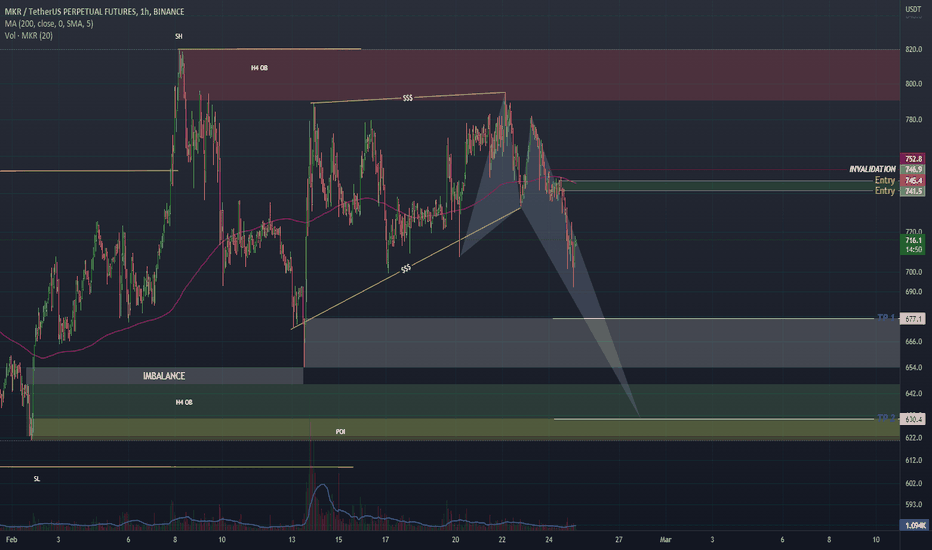The height and width of the screenshot is (550, 932).
Task: Click the 654.0 price axis label
Action: coord(914,367)
